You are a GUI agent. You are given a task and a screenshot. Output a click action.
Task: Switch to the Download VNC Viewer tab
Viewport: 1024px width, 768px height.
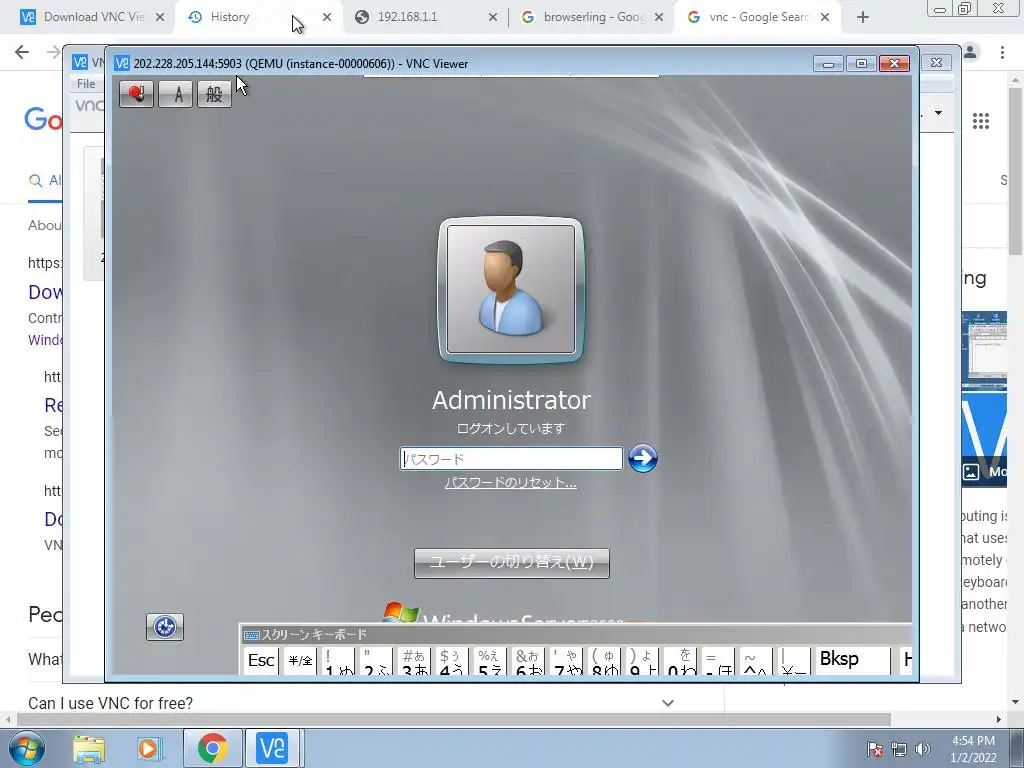tap(93, 17)
